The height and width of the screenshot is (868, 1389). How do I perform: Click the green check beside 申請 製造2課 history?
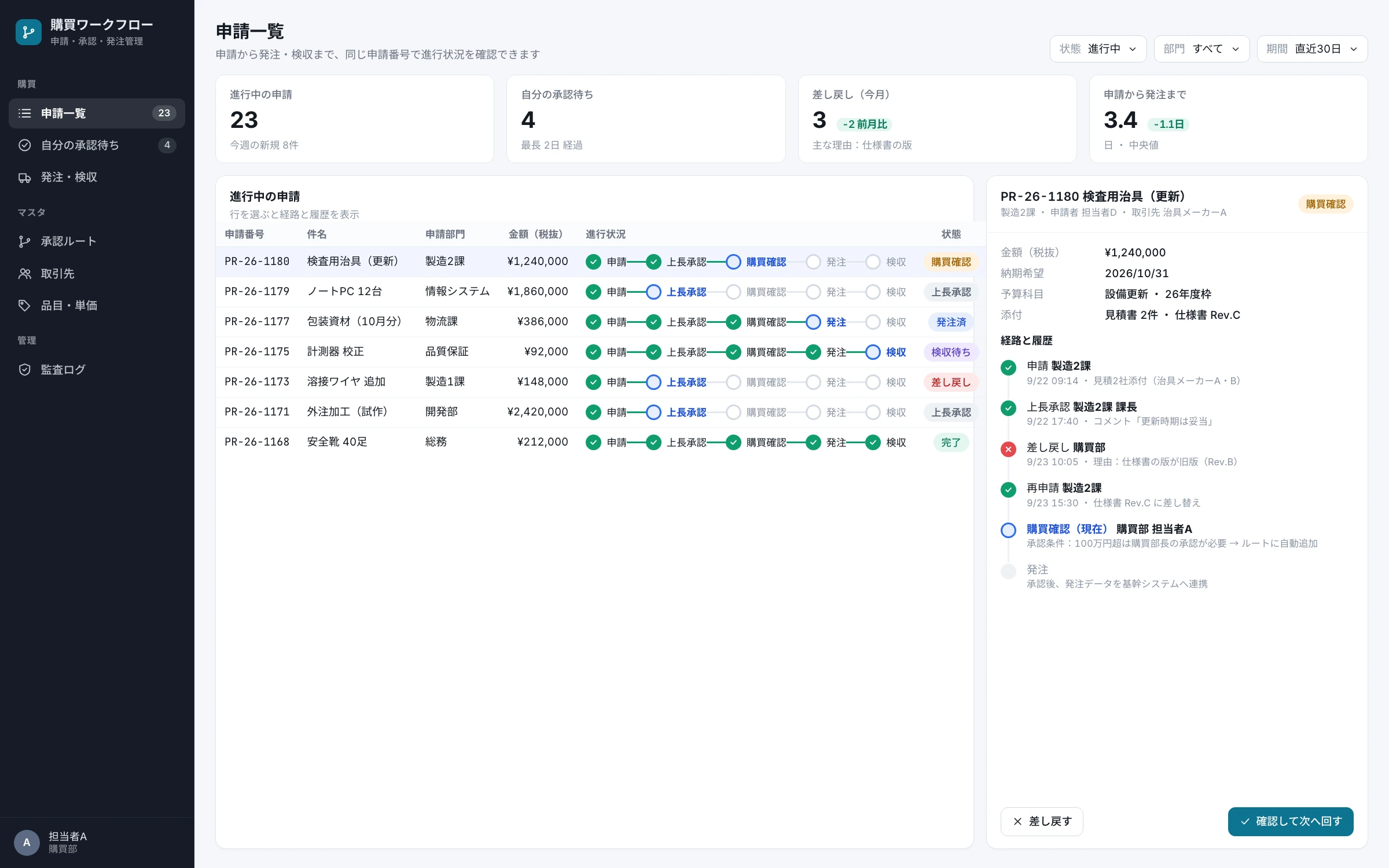point(1008,367)
